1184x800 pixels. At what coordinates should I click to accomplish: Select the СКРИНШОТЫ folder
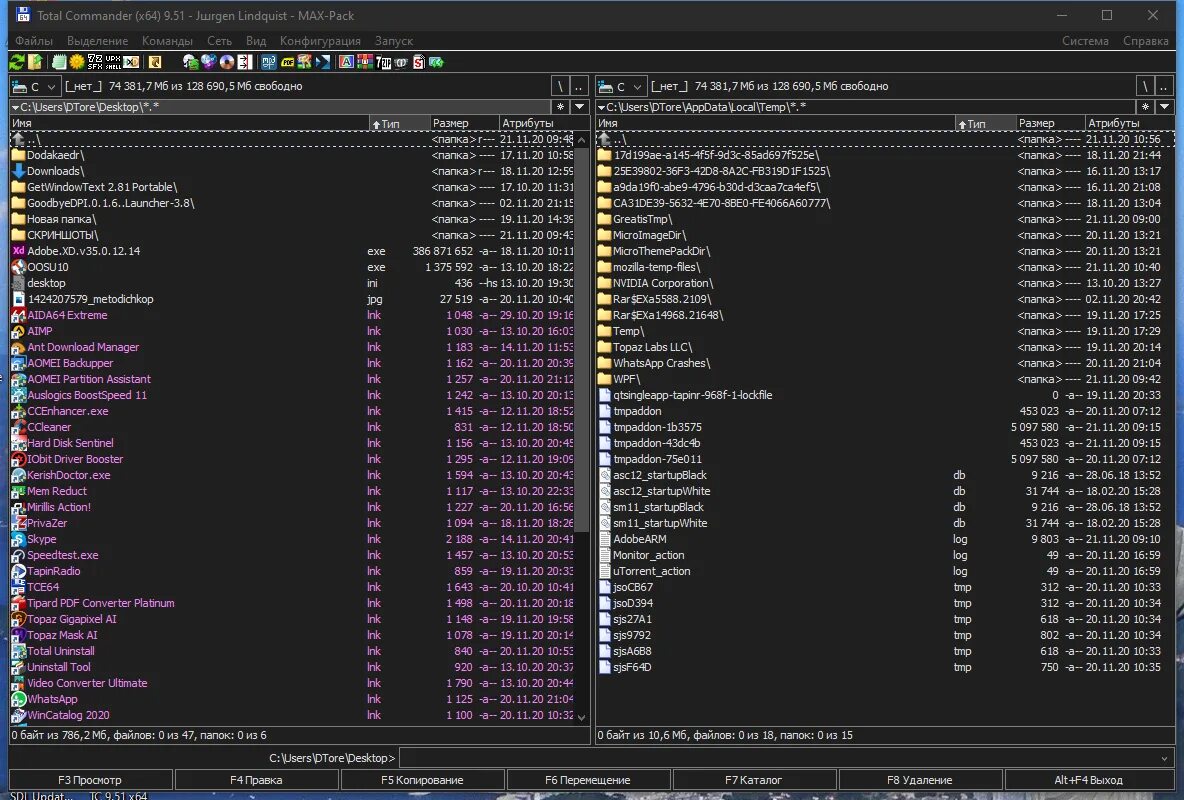293,235
